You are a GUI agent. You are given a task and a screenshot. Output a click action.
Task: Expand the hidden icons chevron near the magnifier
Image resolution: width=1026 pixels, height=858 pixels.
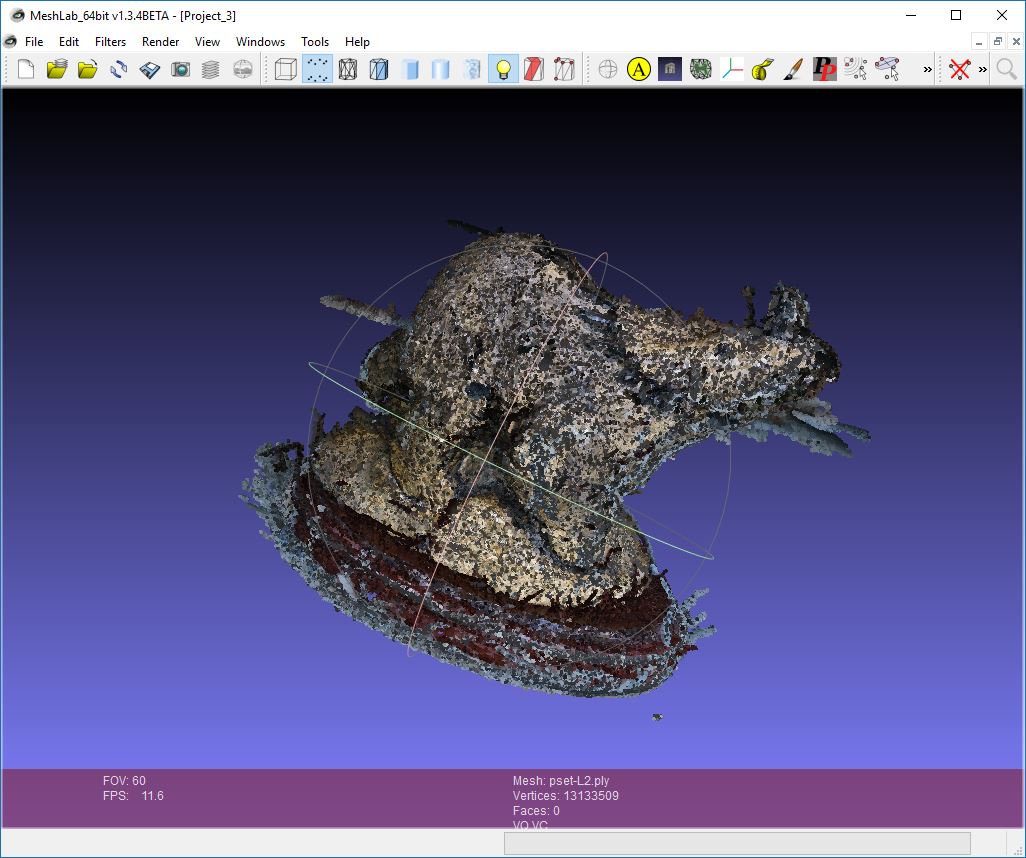point(985,69)
